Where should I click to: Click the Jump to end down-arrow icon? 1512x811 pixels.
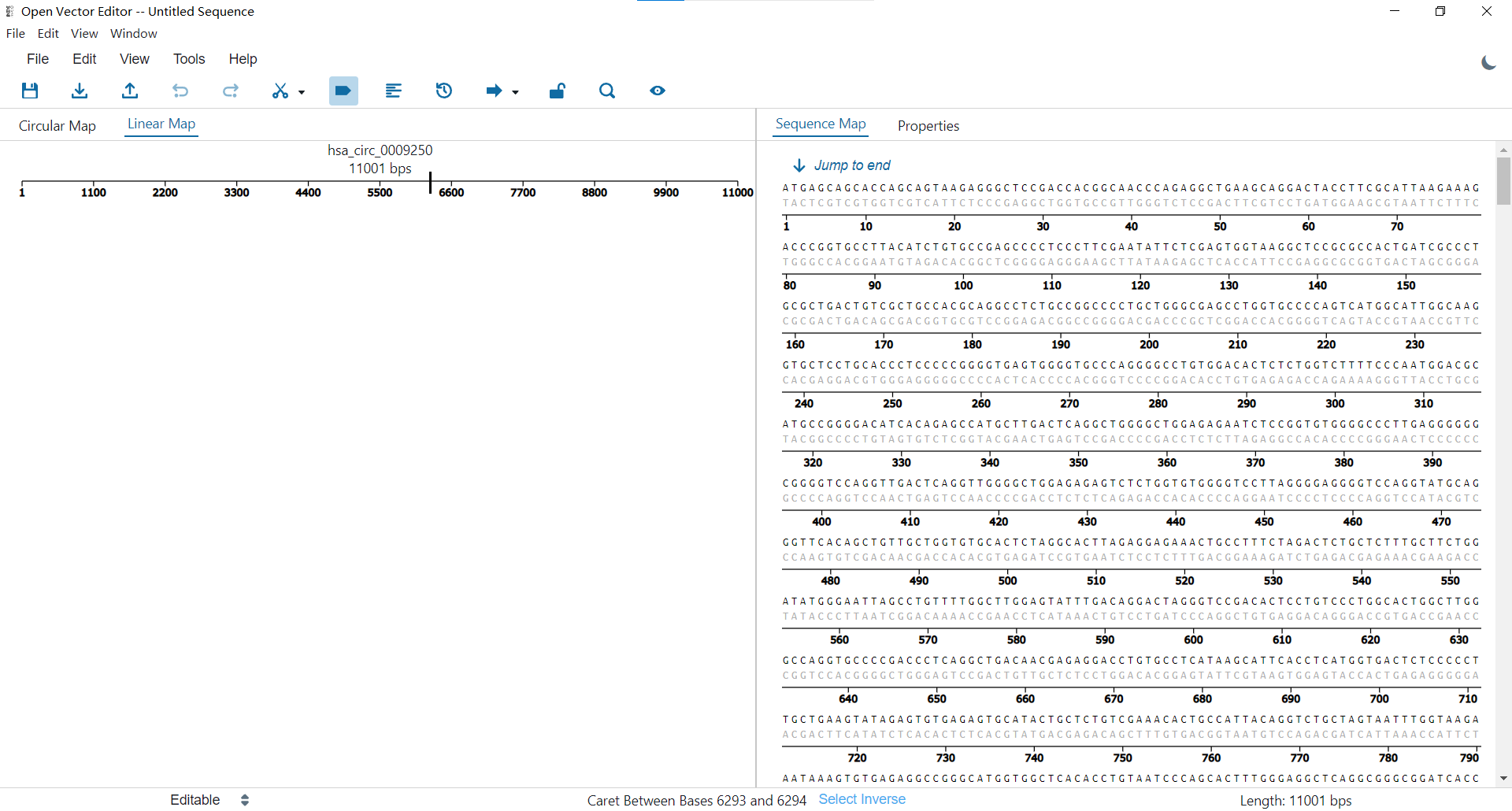799,165
